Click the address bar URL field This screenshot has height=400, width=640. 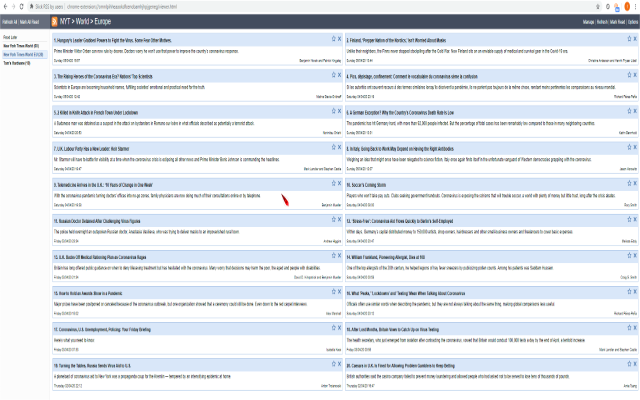(x=310, y=7)
